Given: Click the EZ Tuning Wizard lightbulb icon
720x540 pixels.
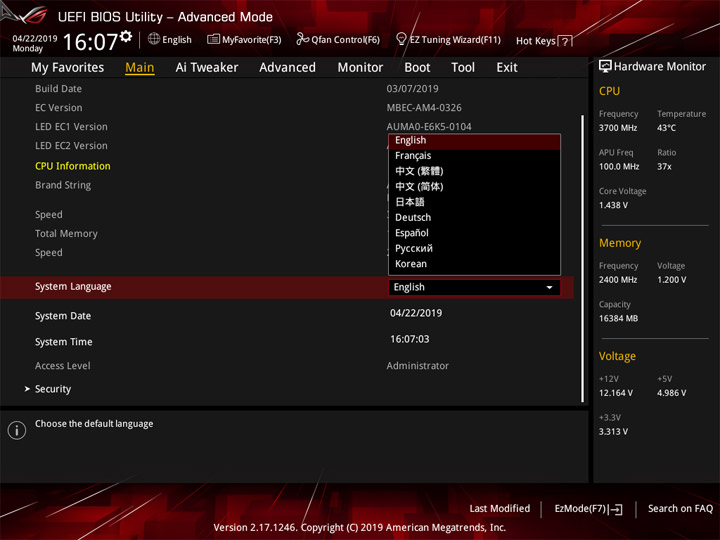Looking at the screenshot, I should click(401, 39).
